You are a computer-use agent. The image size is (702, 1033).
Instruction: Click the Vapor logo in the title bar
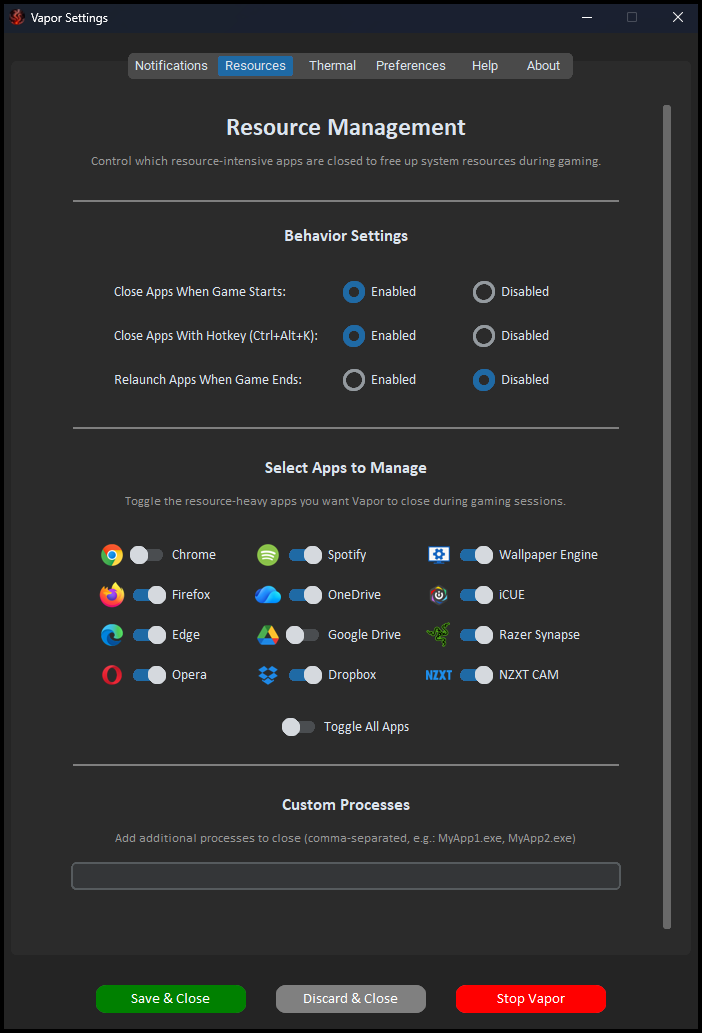tap(17, 17)
